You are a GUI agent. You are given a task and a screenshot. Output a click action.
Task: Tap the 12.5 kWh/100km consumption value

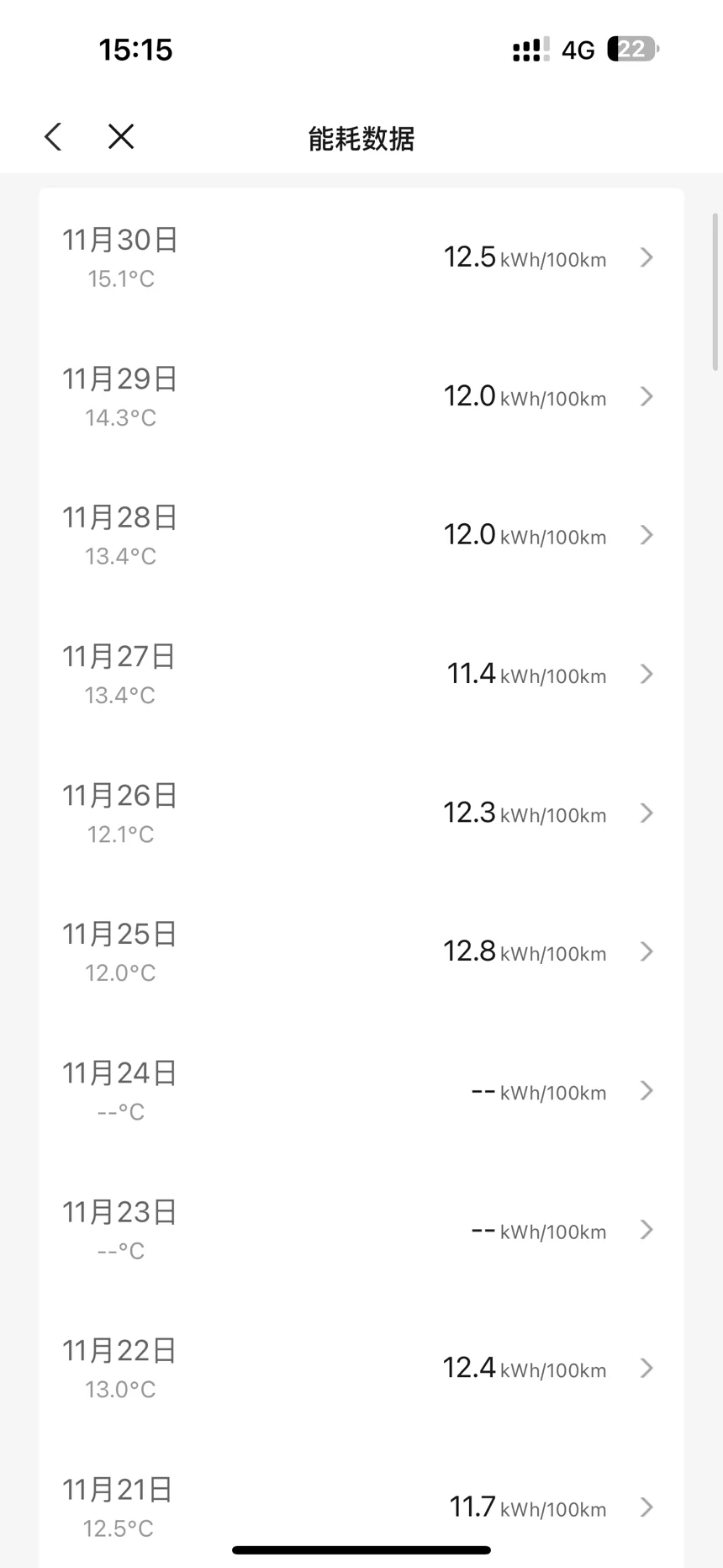[x=525, y=257]
